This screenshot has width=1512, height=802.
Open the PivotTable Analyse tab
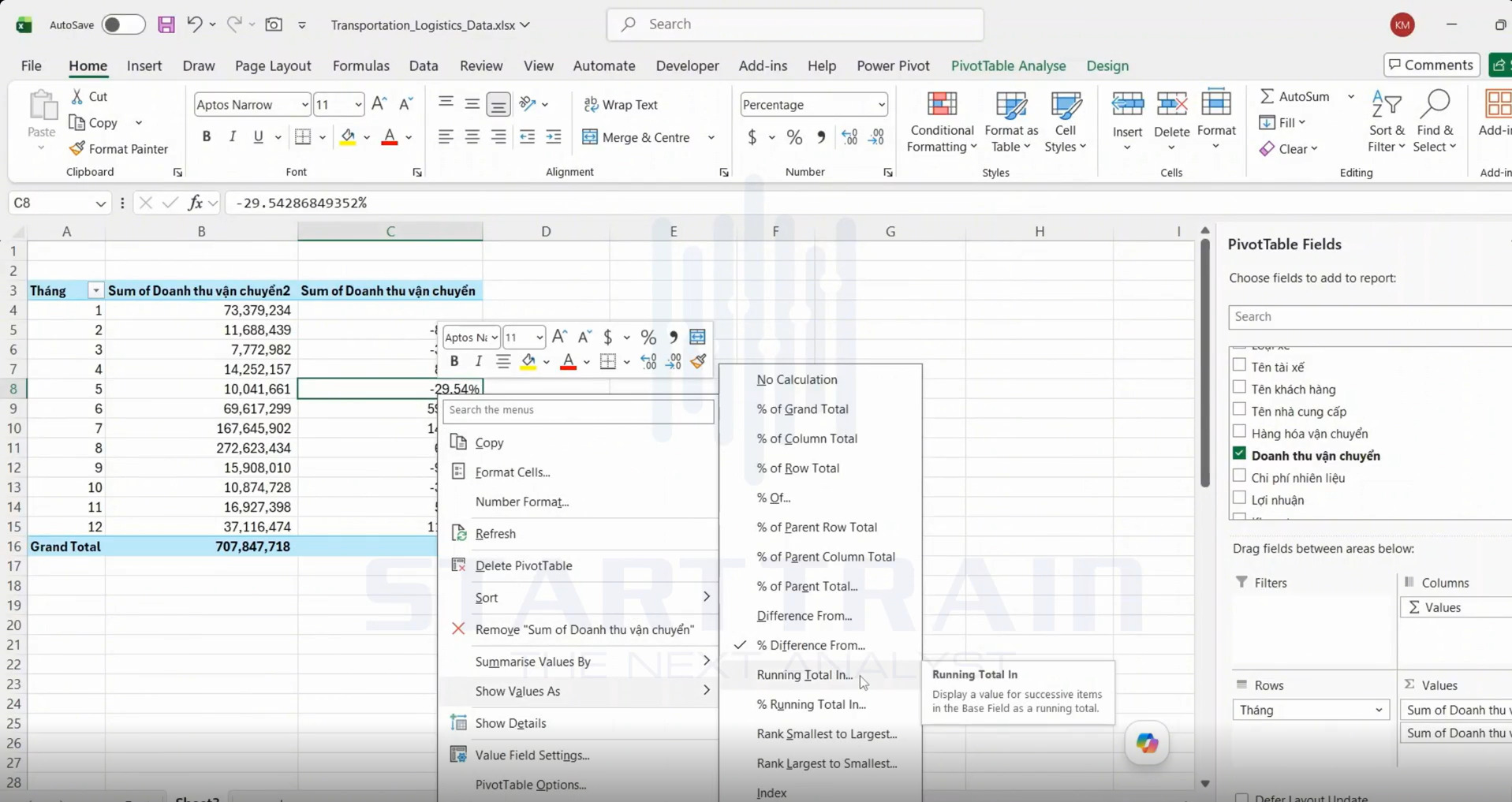click(x=1008, y=65)
